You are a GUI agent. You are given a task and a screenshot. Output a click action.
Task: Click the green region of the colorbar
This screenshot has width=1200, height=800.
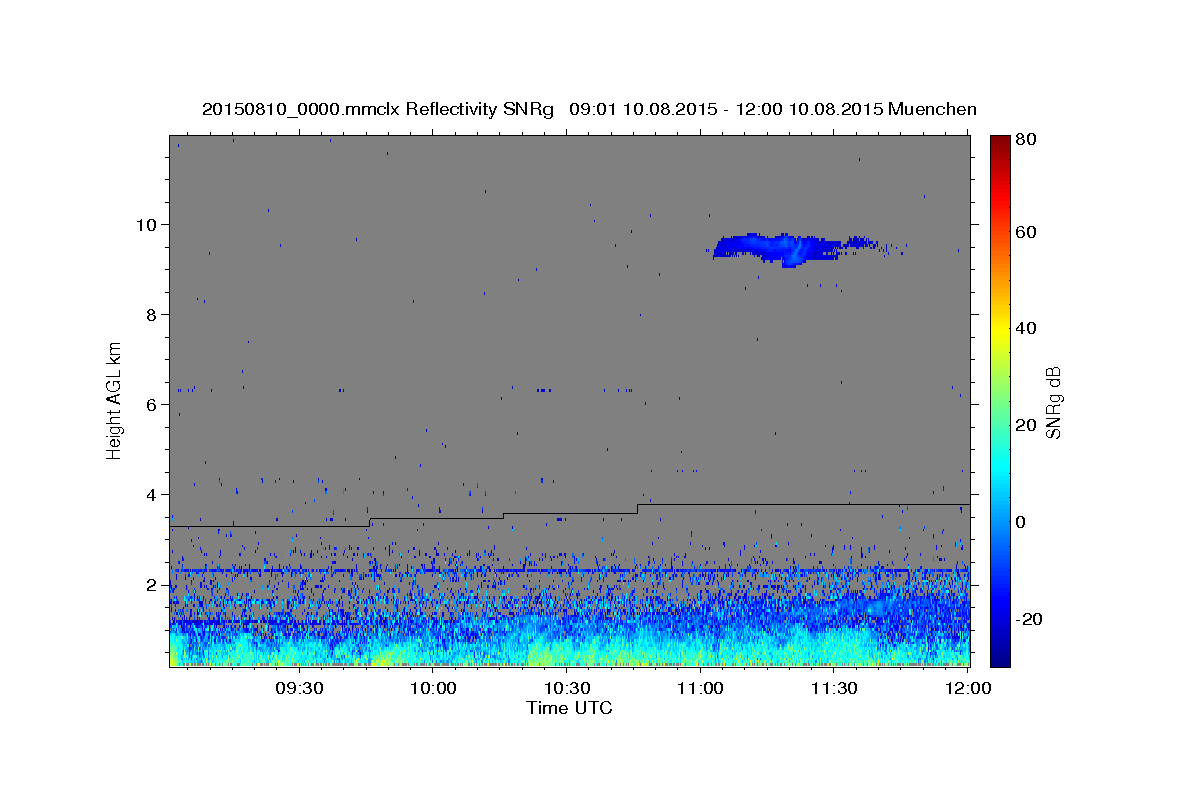(x=1000, y=400)
